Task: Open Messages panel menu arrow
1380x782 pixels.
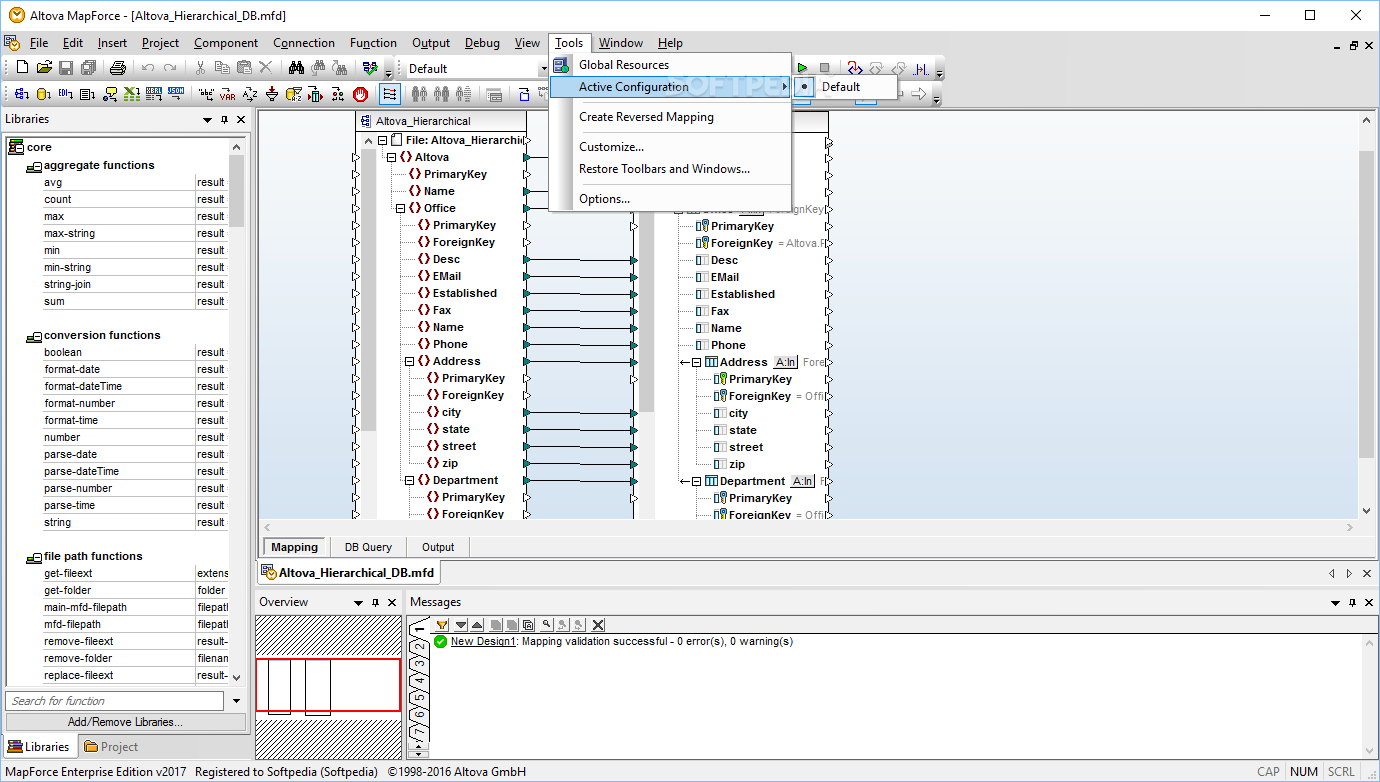Action: 1335,602
